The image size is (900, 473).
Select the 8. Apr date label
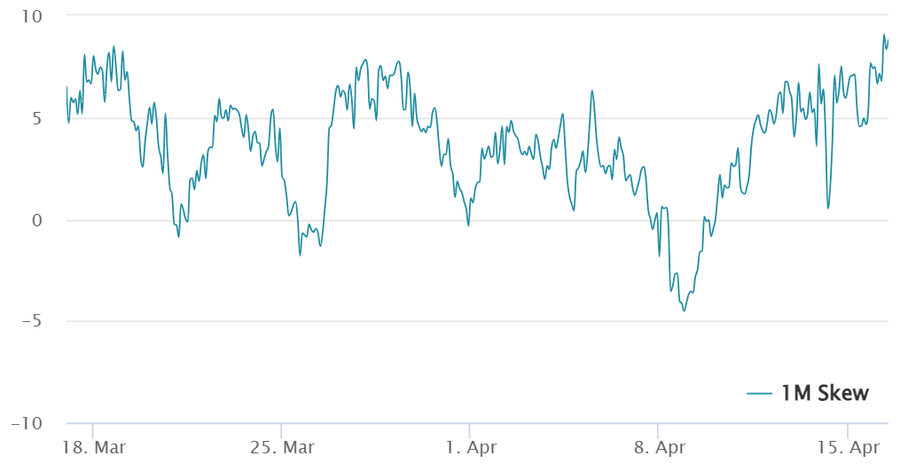[659, 447]
